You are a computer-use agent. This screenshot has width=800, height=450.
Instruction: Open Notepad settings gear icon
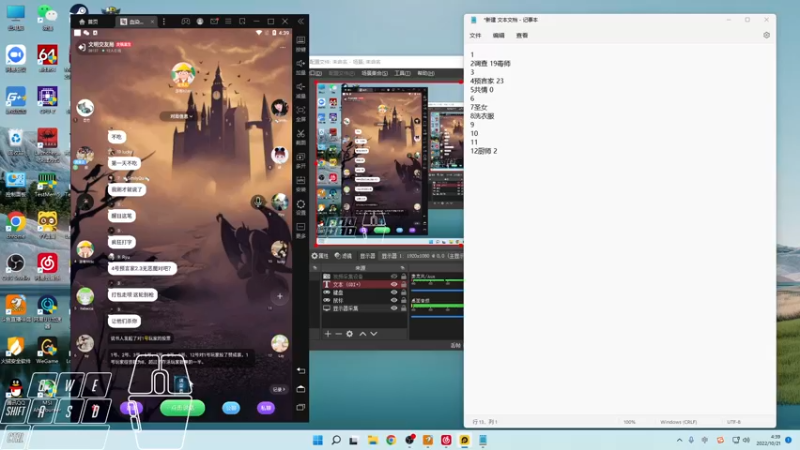click(x=766, y=35)
